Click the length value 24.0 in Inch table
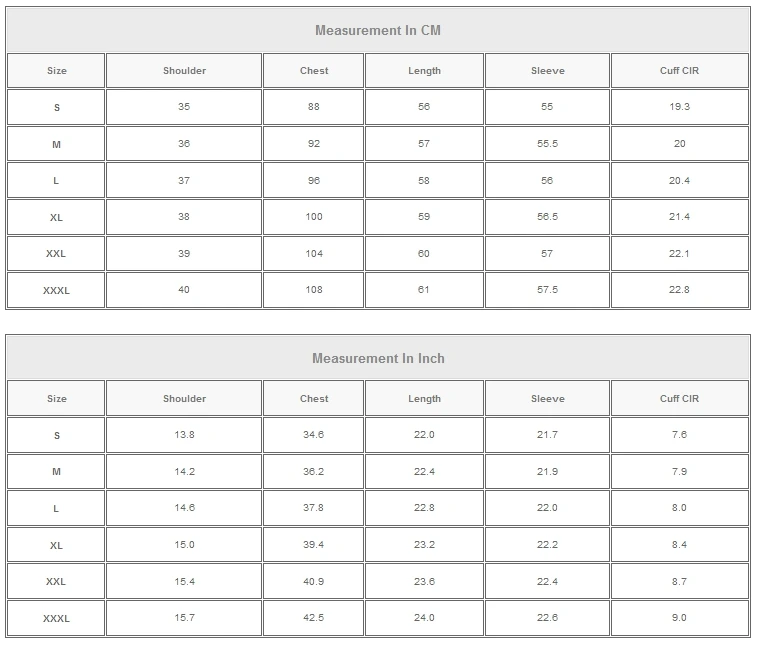 [424, 618]
